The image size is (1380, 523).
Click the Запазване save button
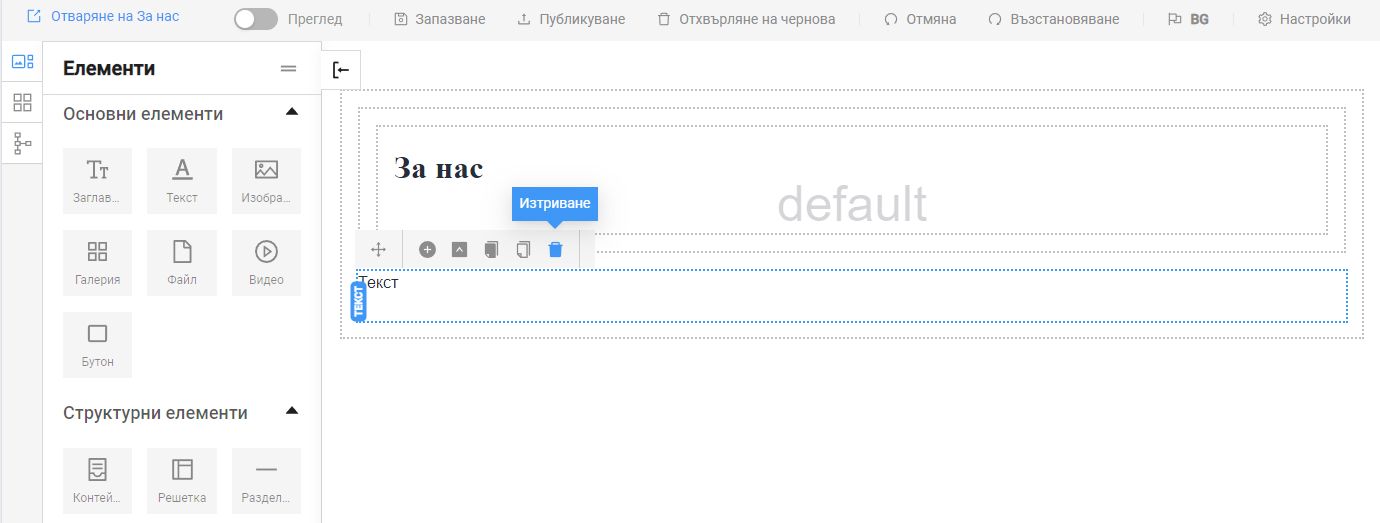pyautogui.click(x=440, y=19)
